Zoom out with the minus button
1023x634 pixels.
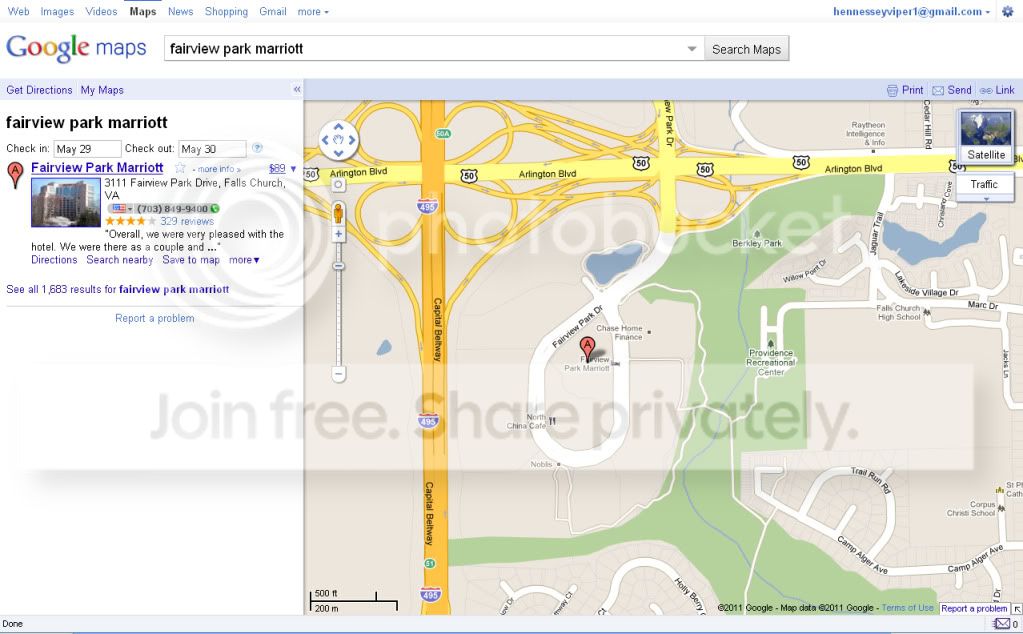click(338, 374)
